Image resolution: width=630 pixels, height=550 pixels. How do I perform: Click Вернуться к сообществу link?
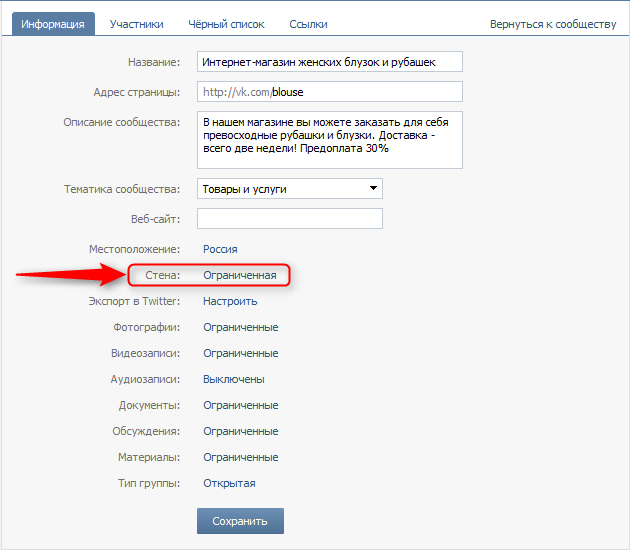click(553, 24)
